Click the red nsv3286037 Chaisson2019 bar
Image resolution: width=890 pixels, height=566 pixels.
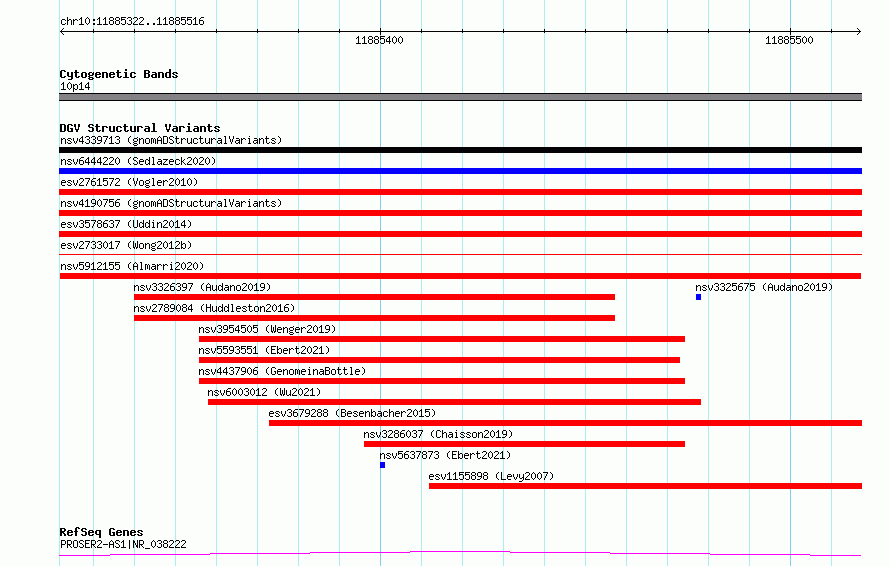pos(524,444)
